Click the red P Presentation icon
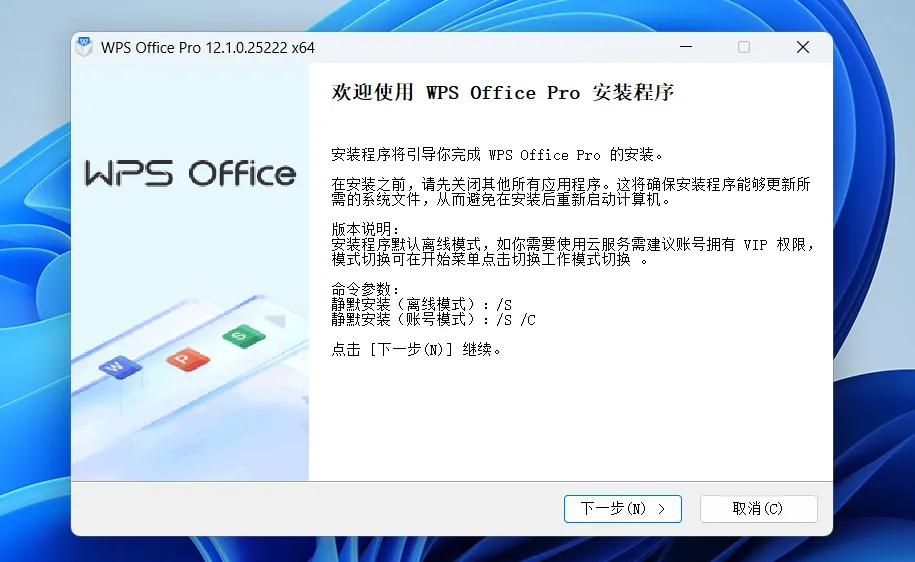The image size is (915, 562). click(x=188, y=359)
